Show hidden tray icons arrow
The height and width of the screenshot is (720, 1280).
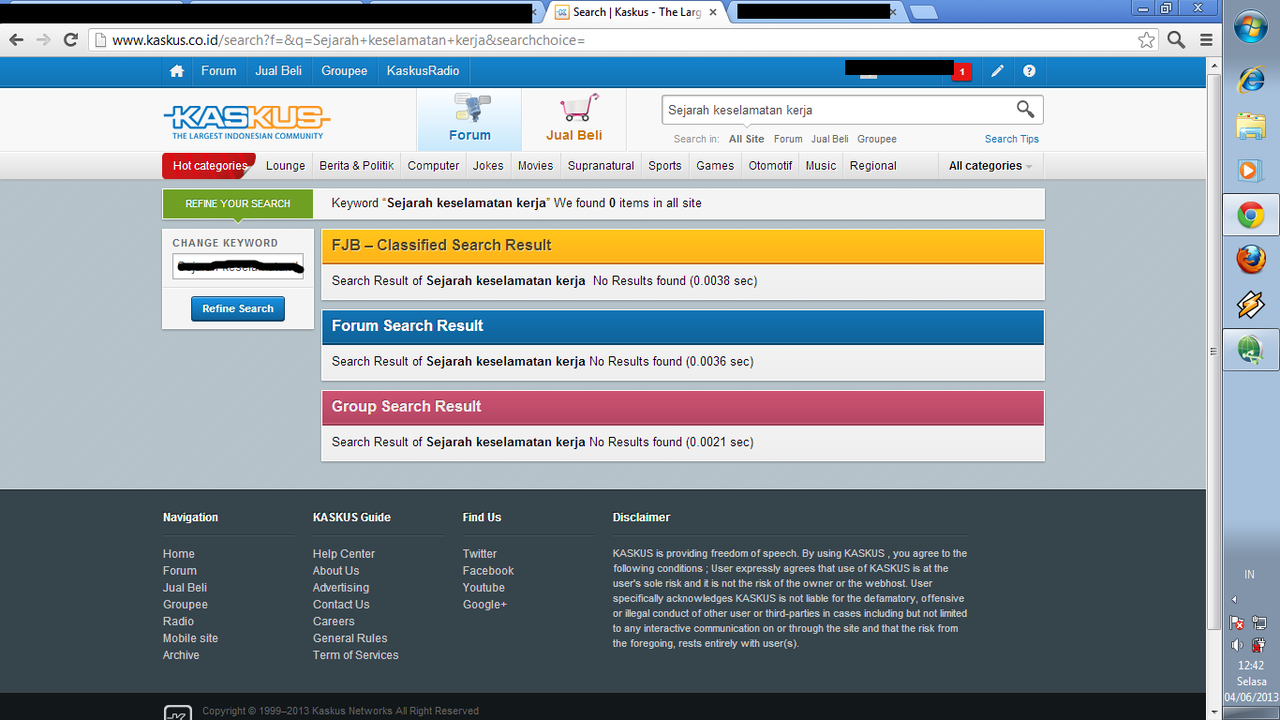coord(1233,599)
